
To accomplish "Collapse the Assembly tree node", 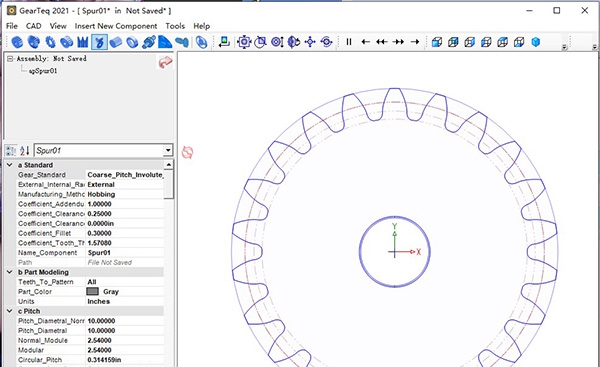I will pos(10,59).
